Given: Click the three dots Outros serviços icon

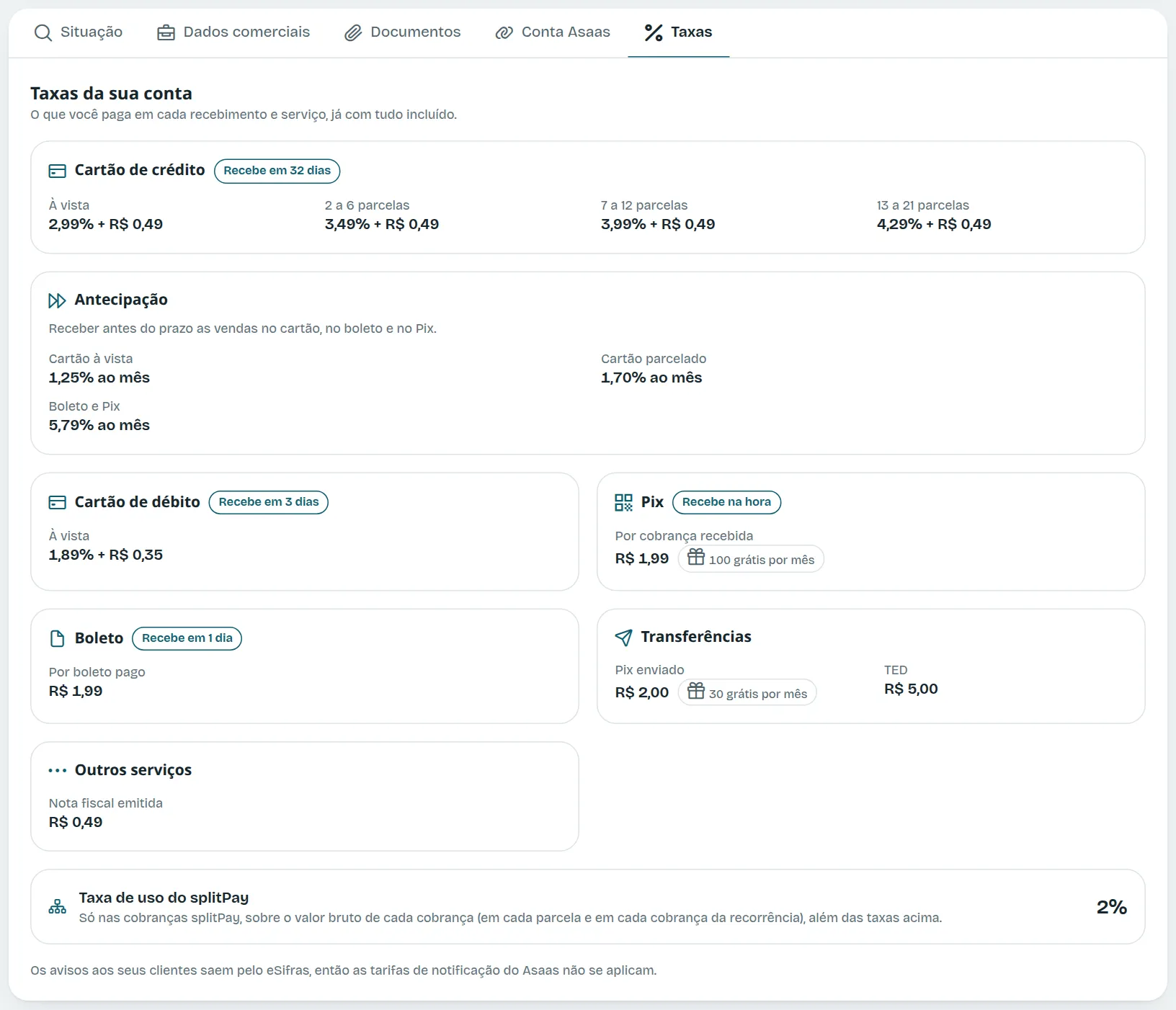Looking at the screenshot, I should 57,771.
